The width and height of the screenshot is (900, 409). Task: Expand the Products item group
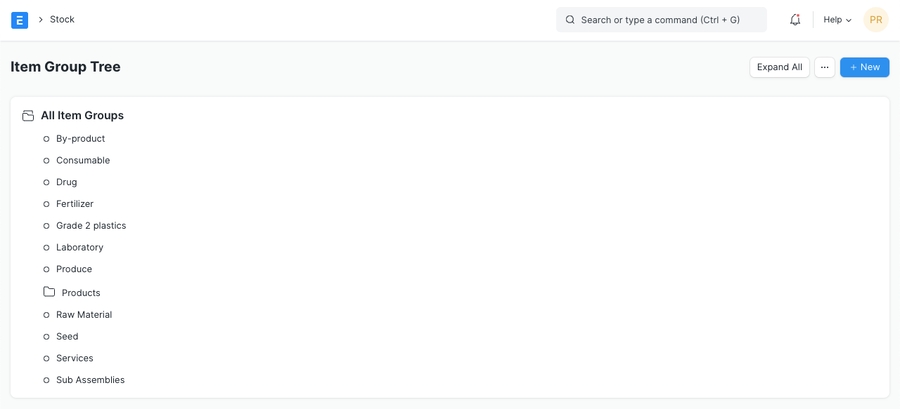81,293
